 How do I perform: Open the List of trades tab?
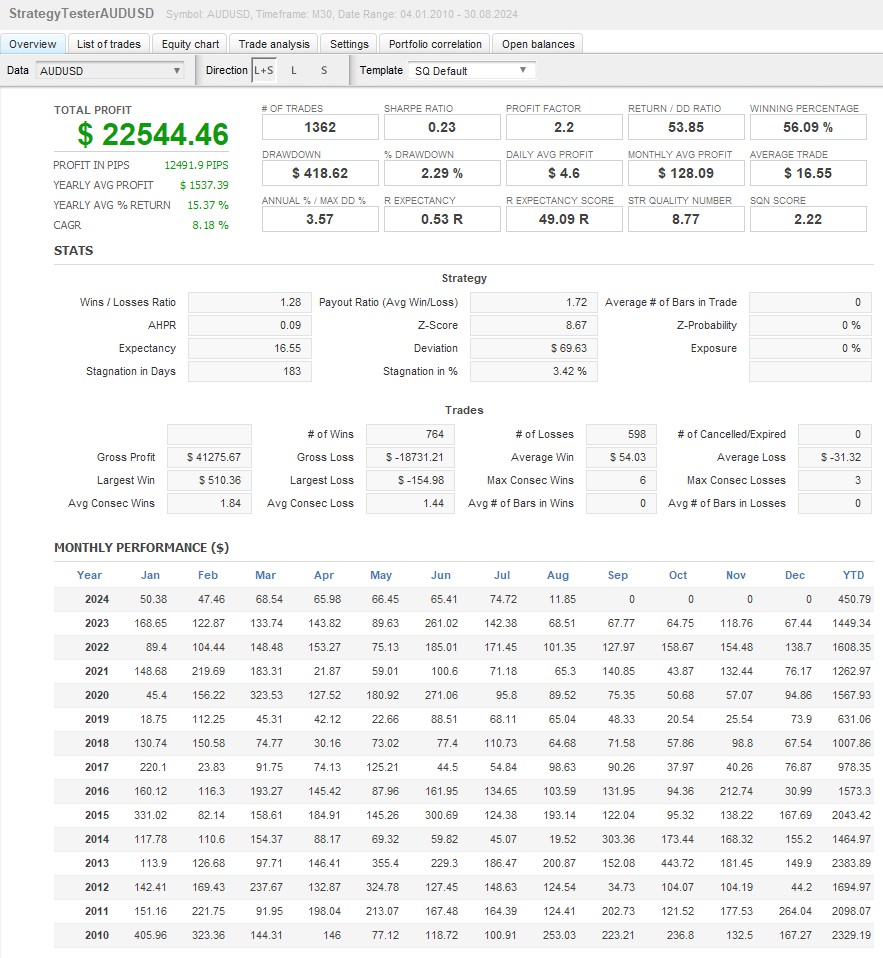point(108,44)
